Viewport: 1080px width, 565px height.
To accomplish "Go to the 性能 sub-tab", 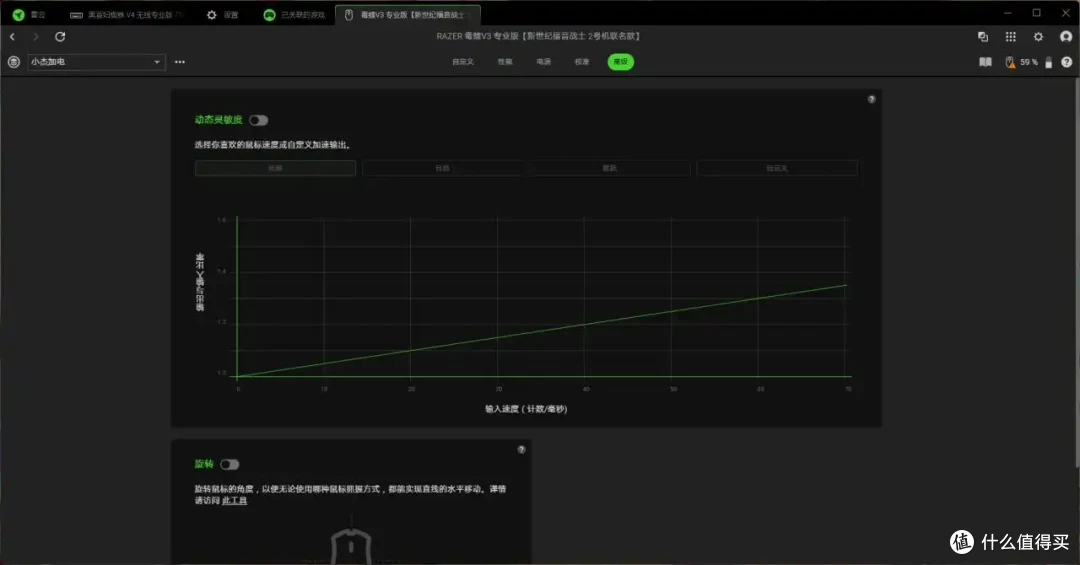I will [x=505, y=62].
